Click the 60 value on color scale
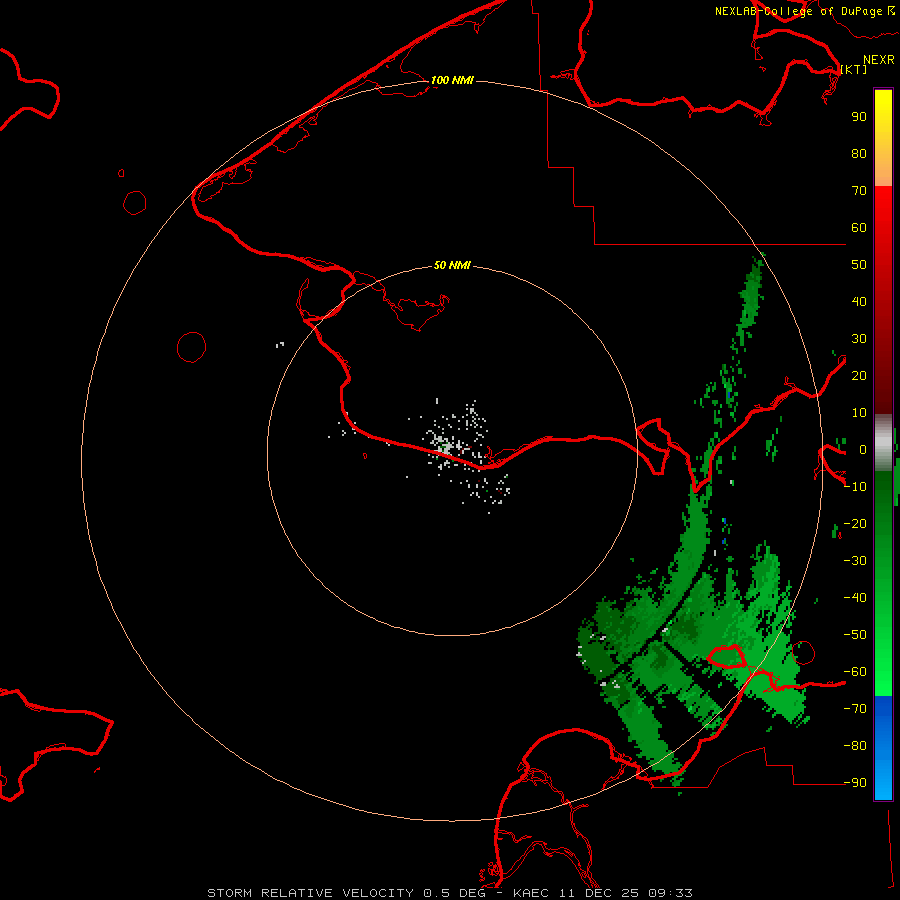This screenshot has width=900, height=900. tap(859, 227)
